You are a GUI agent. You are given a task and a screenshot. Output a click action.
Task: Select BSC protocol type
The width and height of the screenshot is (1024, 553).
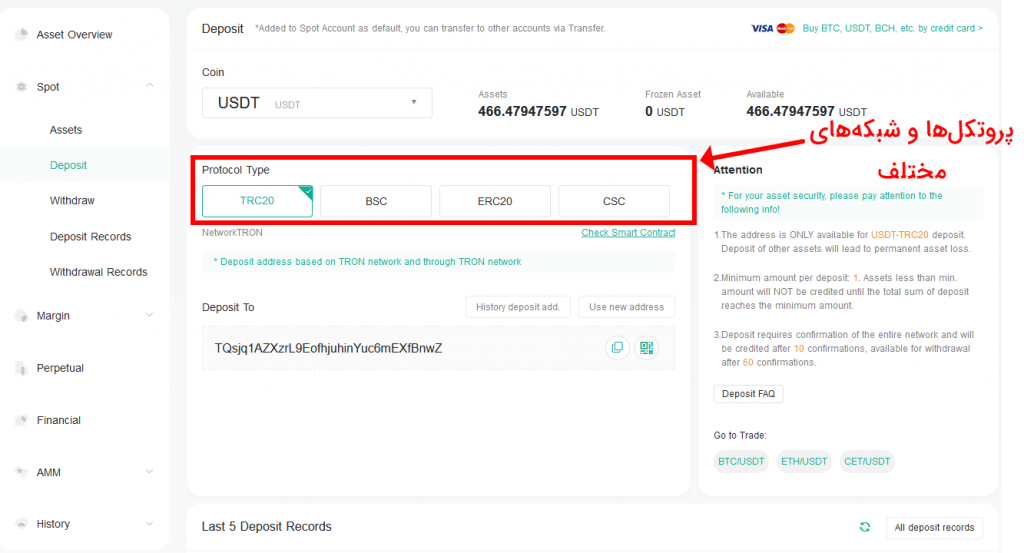(376, 201)
